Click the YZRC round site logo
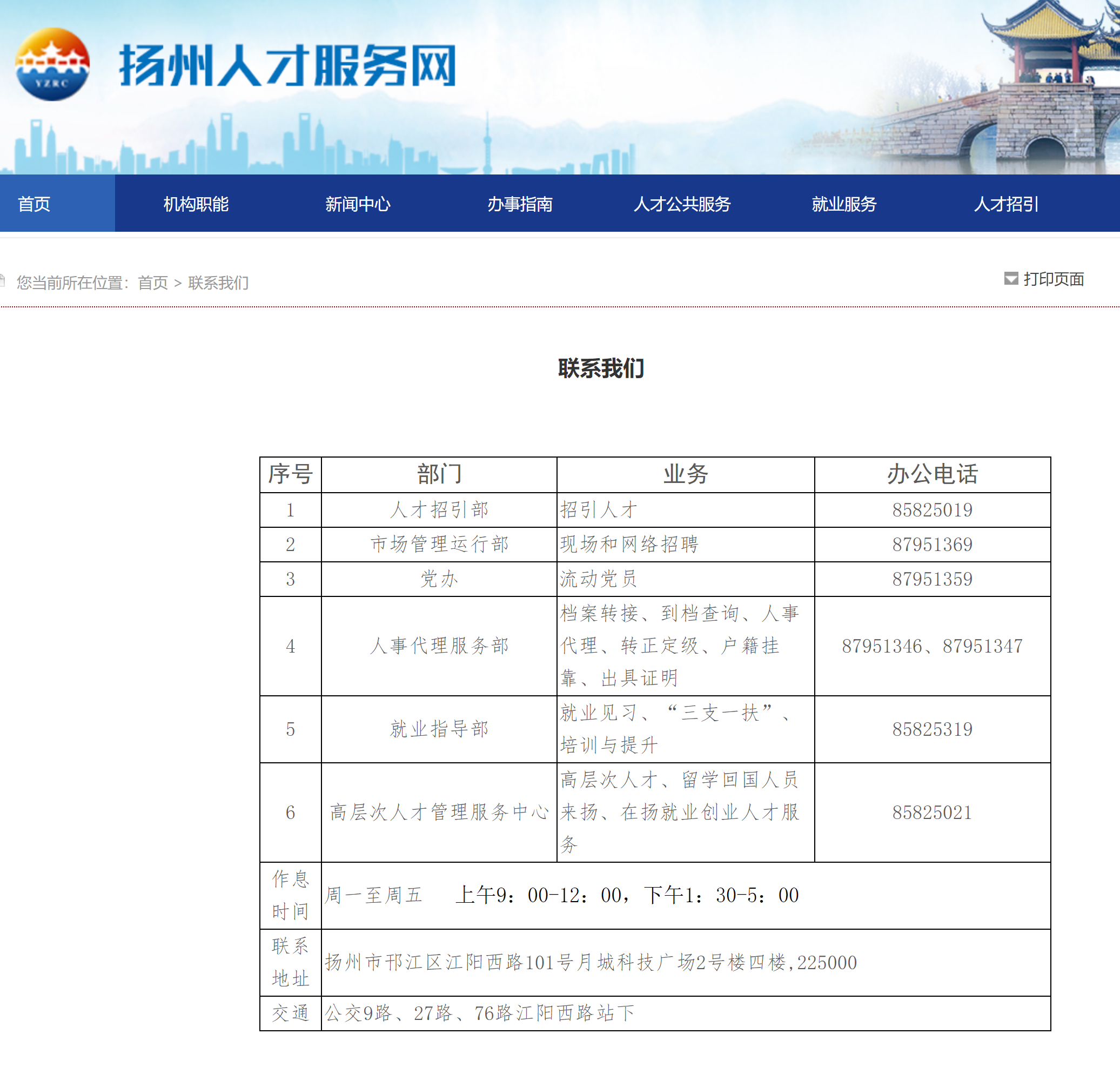Screen dimensions: 1120x1081 pyautogui.click(x=52, y=65)
